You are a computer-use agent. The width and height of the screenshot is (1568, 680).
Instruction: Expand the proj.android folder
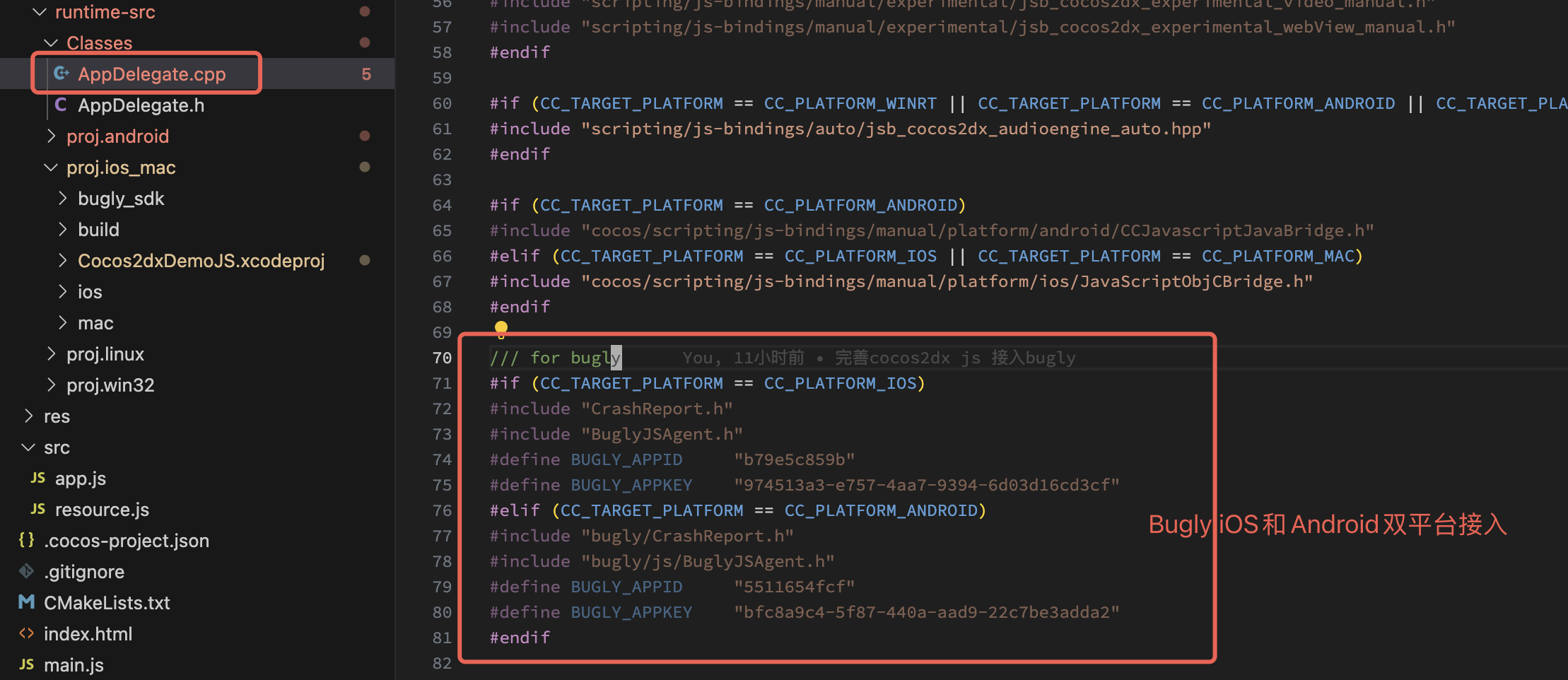pyautogui.click(x=51, y=136)
